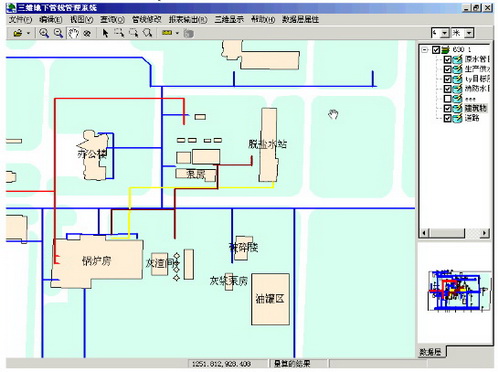Select the 数据层 tab
Image resolution: width=498 pixels, height=372 pixels.
click(430, 352)
